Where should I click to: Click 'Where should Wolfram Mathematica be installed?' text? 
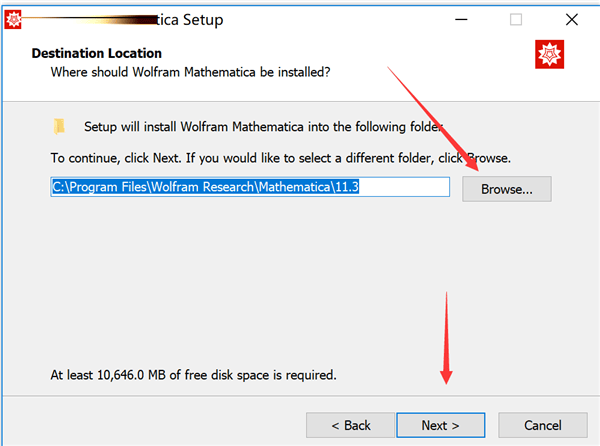coord(190,72)
